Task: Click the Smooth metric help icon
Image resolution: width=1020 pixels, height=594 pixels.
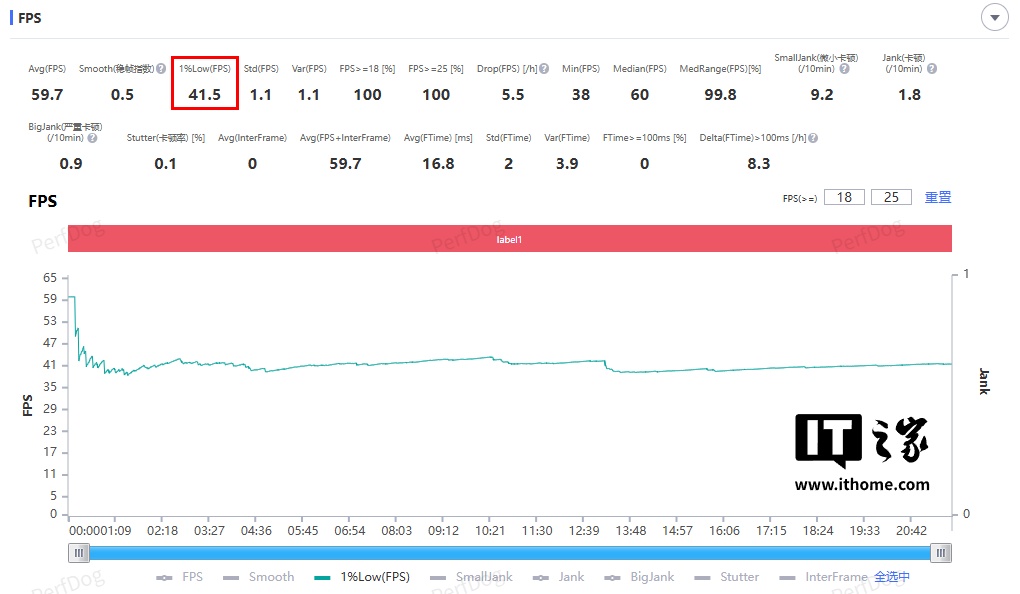Action: (161, 69)
